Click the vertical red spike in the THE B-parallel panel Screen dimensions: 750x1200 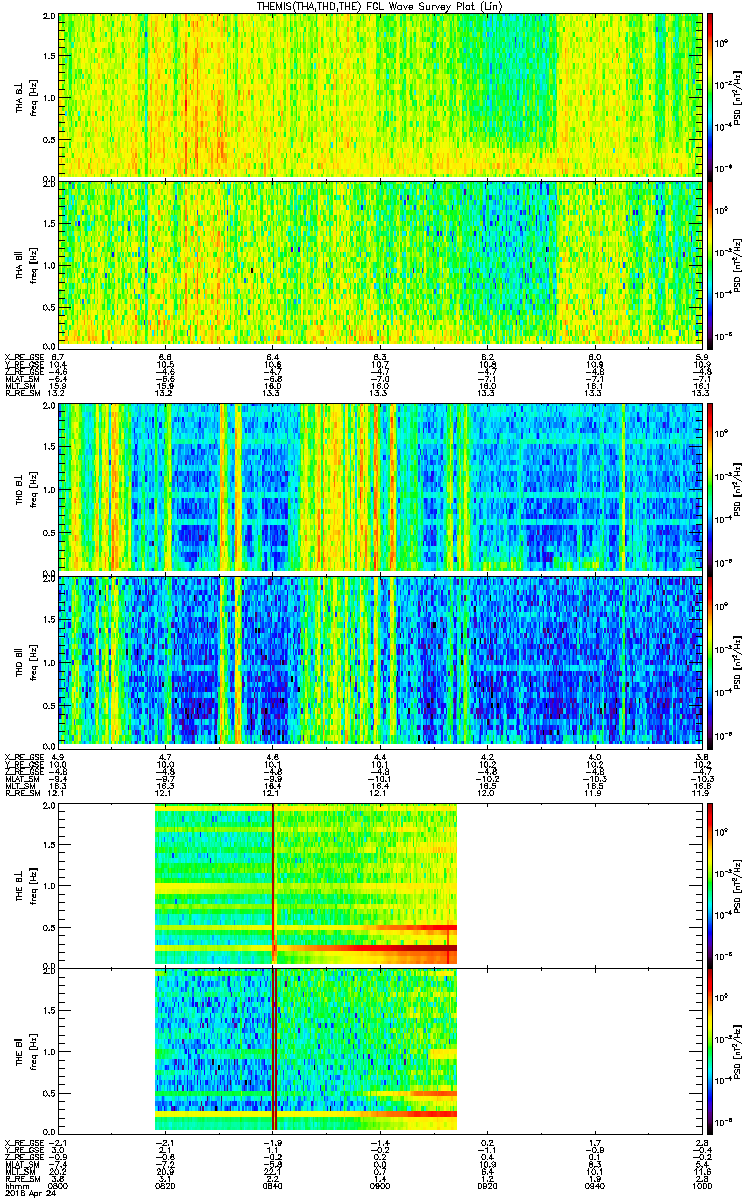point(273,1050)
